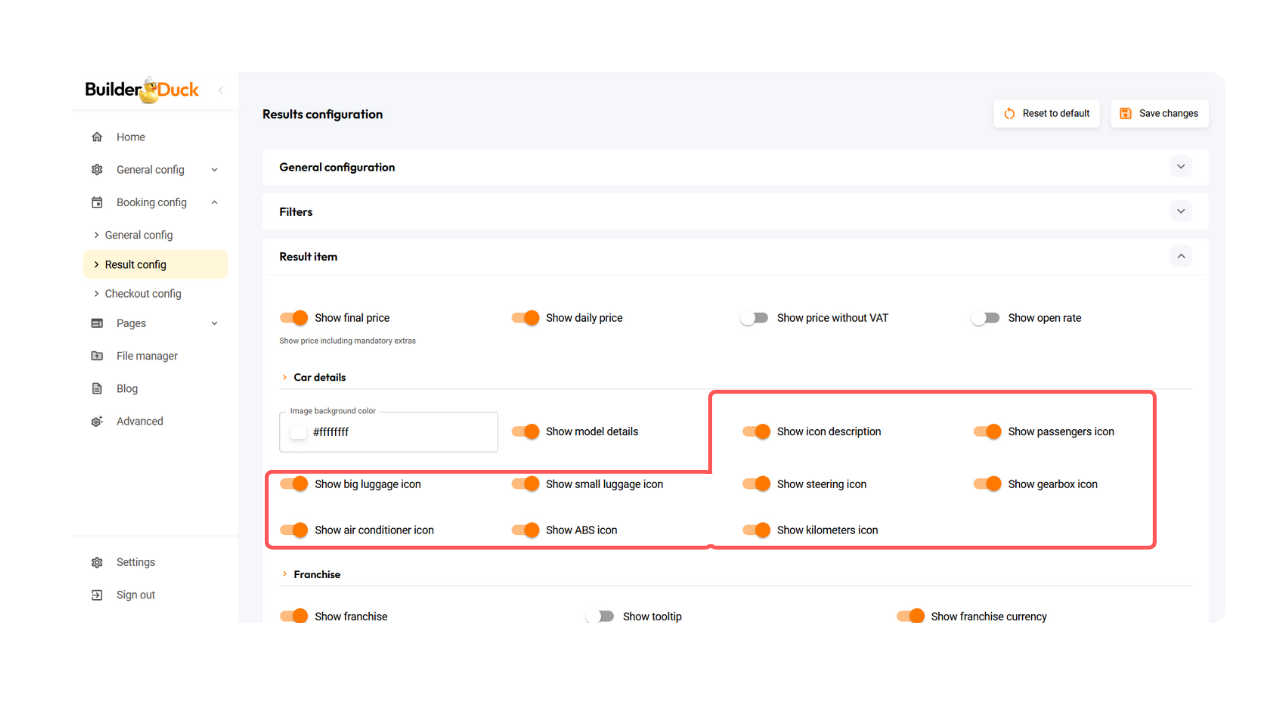Click the Sign out icon

tap(97, 595)
